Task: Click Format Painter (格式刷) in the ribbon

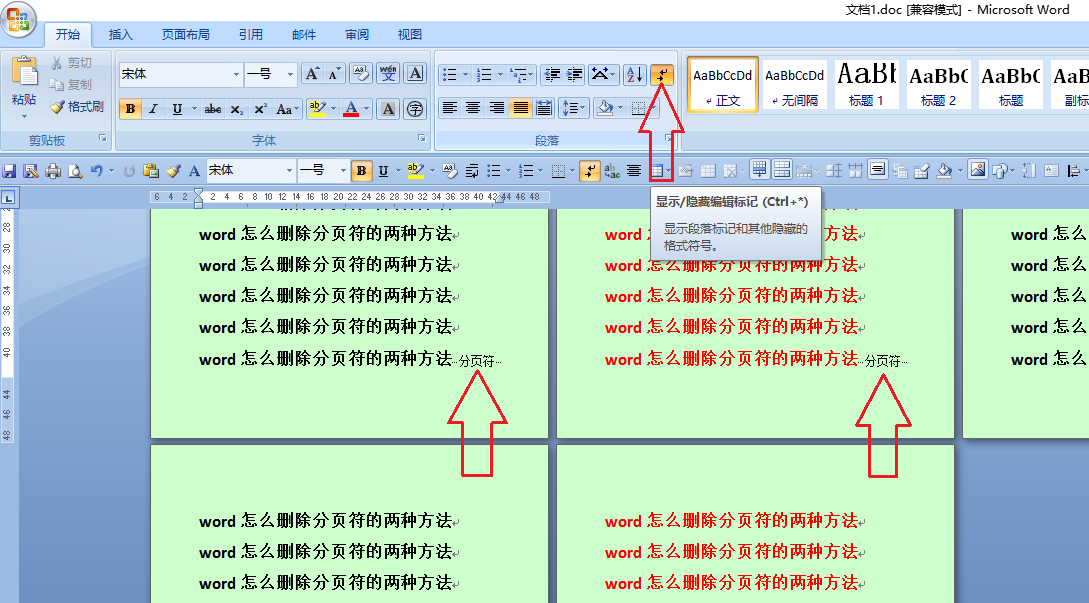Action: (76, 106)
